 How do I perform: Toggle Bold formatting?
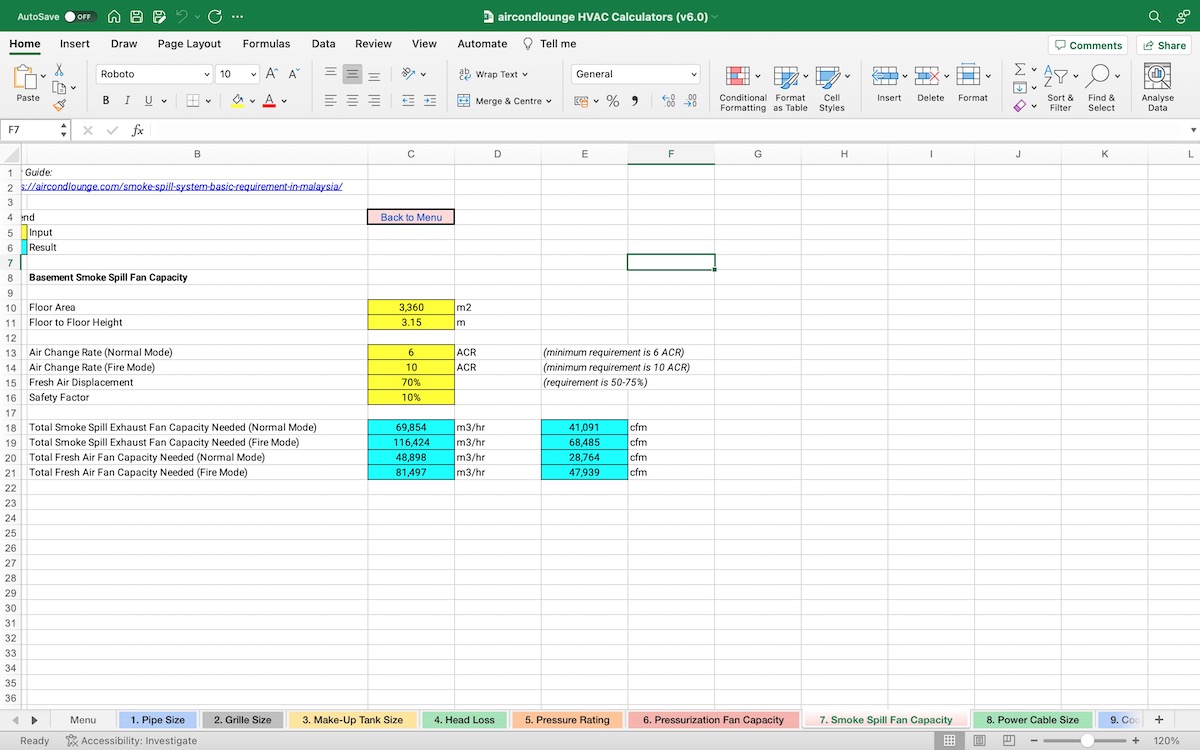click(106, 101)
